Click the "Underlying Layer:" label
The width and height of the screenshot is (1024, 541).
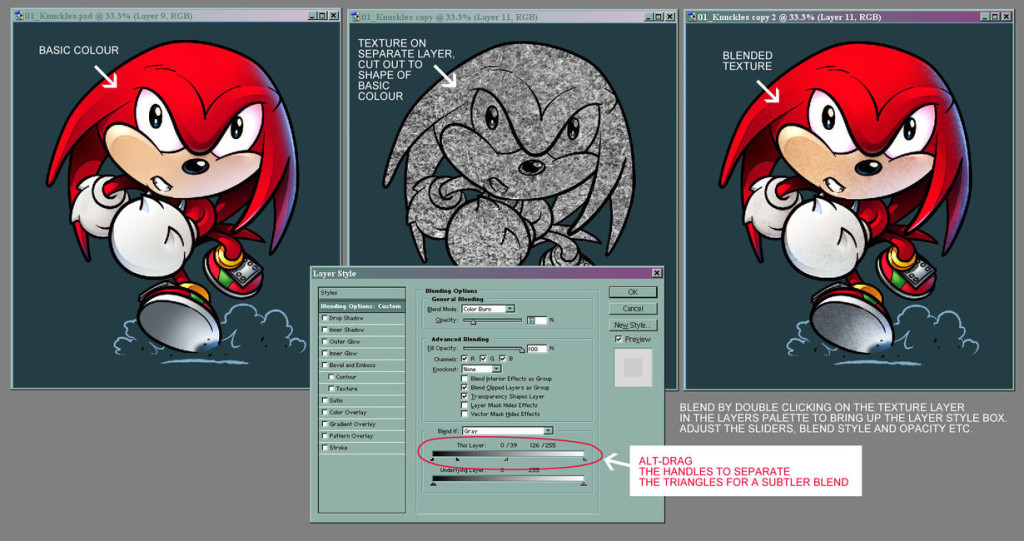point(462,470)
